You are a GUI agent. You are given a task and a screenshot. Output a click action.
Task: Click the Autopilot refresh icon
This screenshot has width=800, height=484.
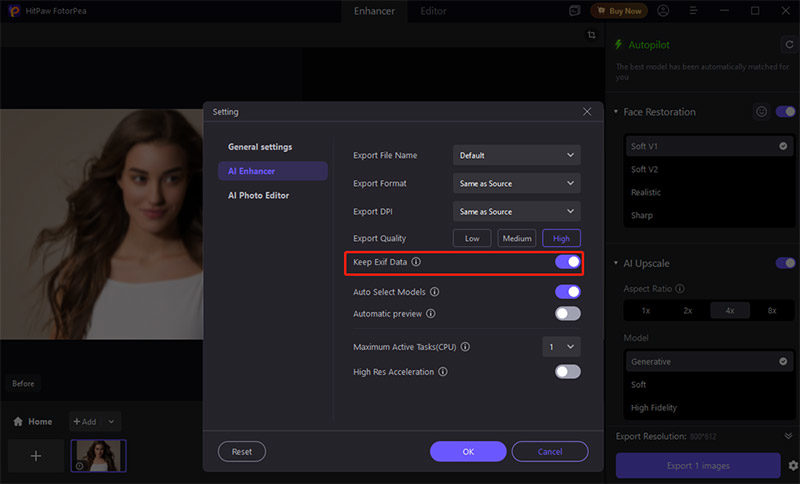[788, 45]
